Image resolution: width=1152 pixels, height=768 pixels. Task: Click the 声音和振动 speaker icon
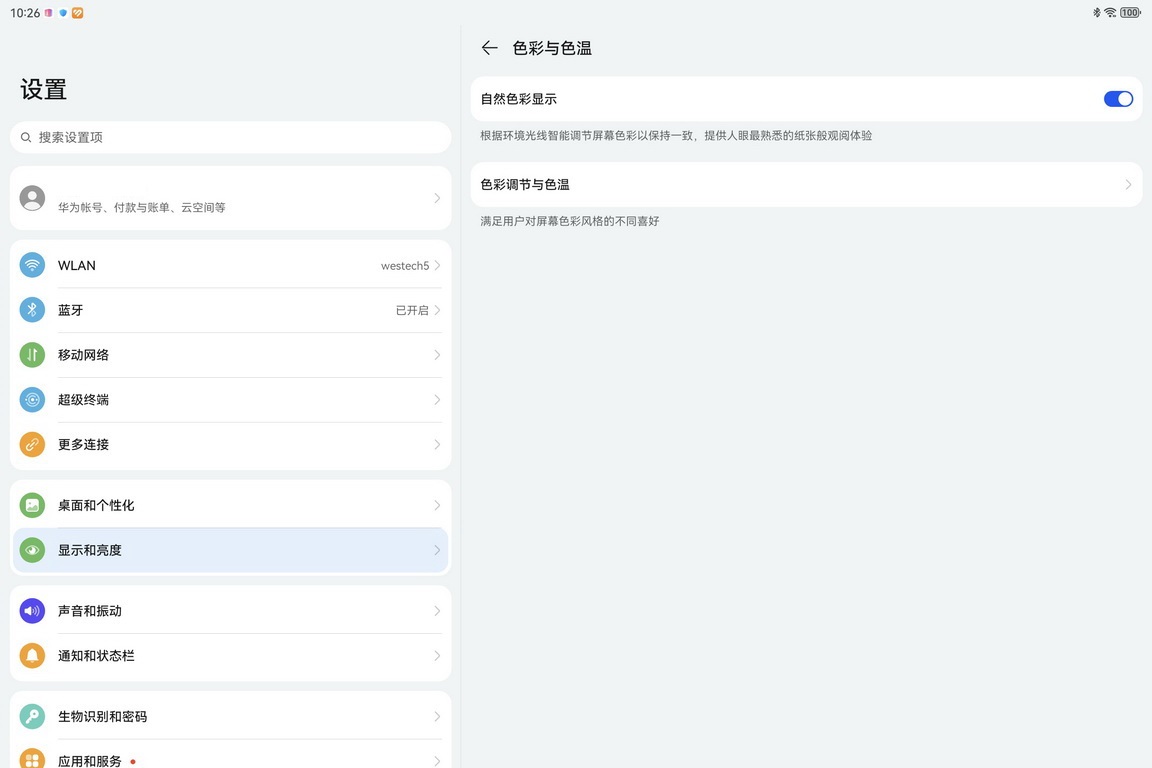point(32,611)
